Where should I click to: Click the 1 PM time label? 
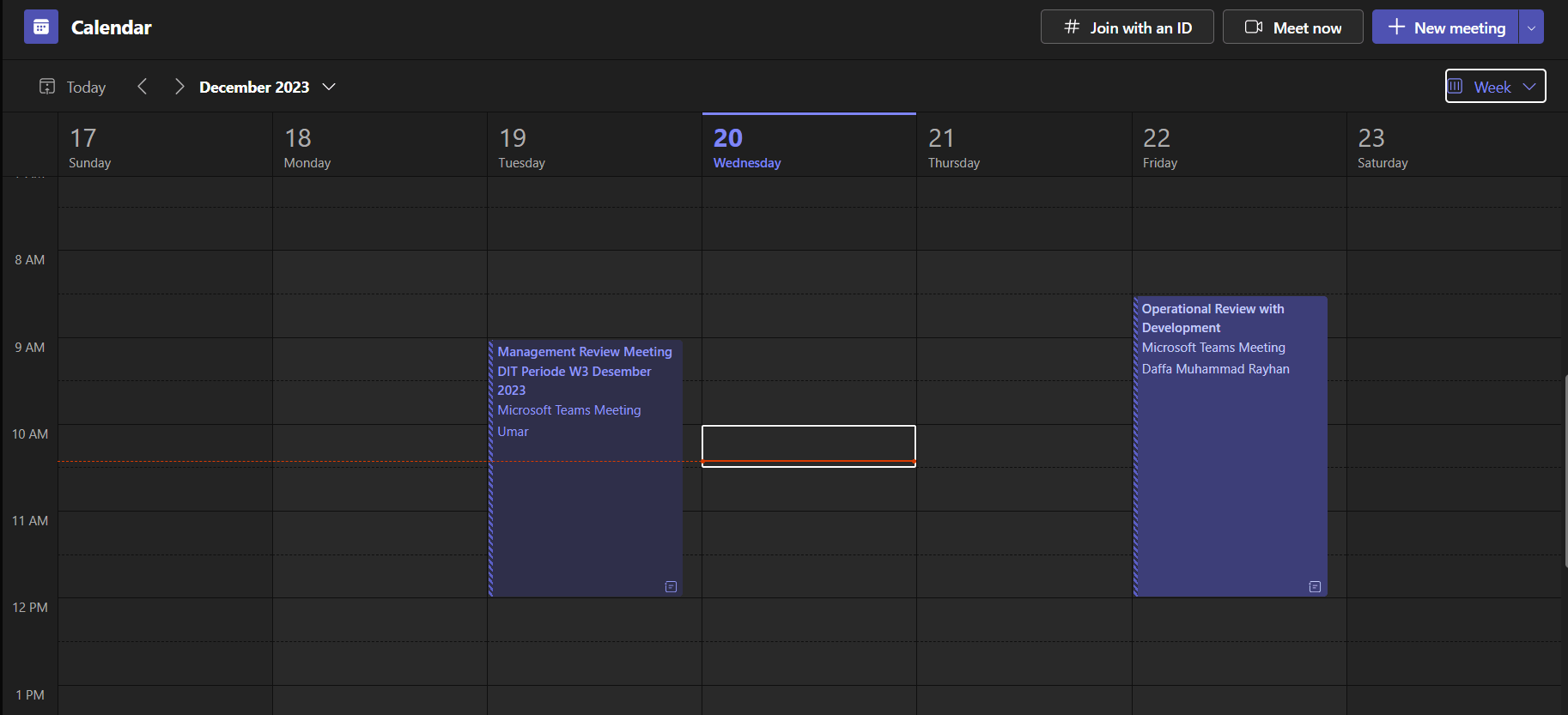point(30,695)
